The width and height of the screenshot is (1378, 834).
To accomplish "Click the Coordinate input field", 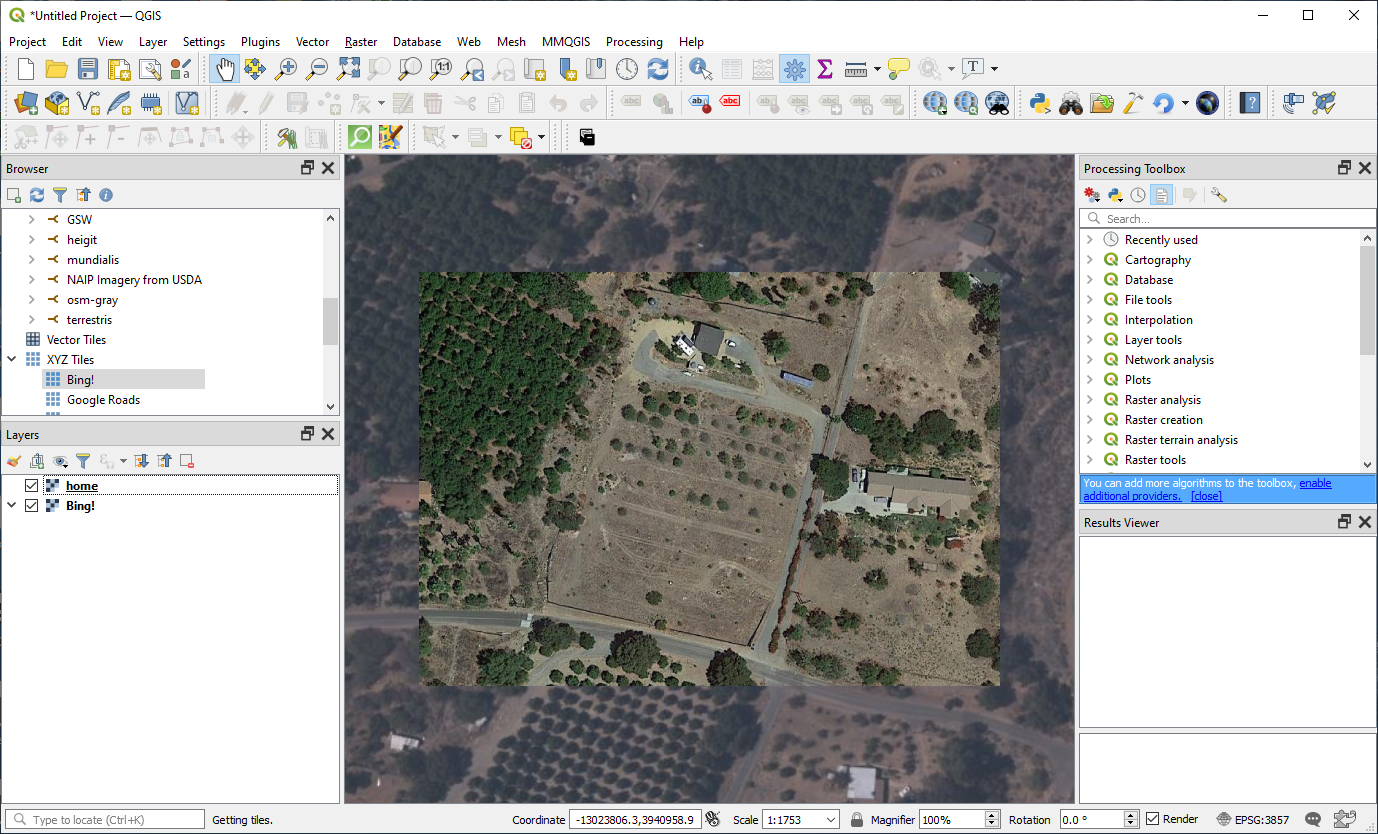I will click(635, 819).
